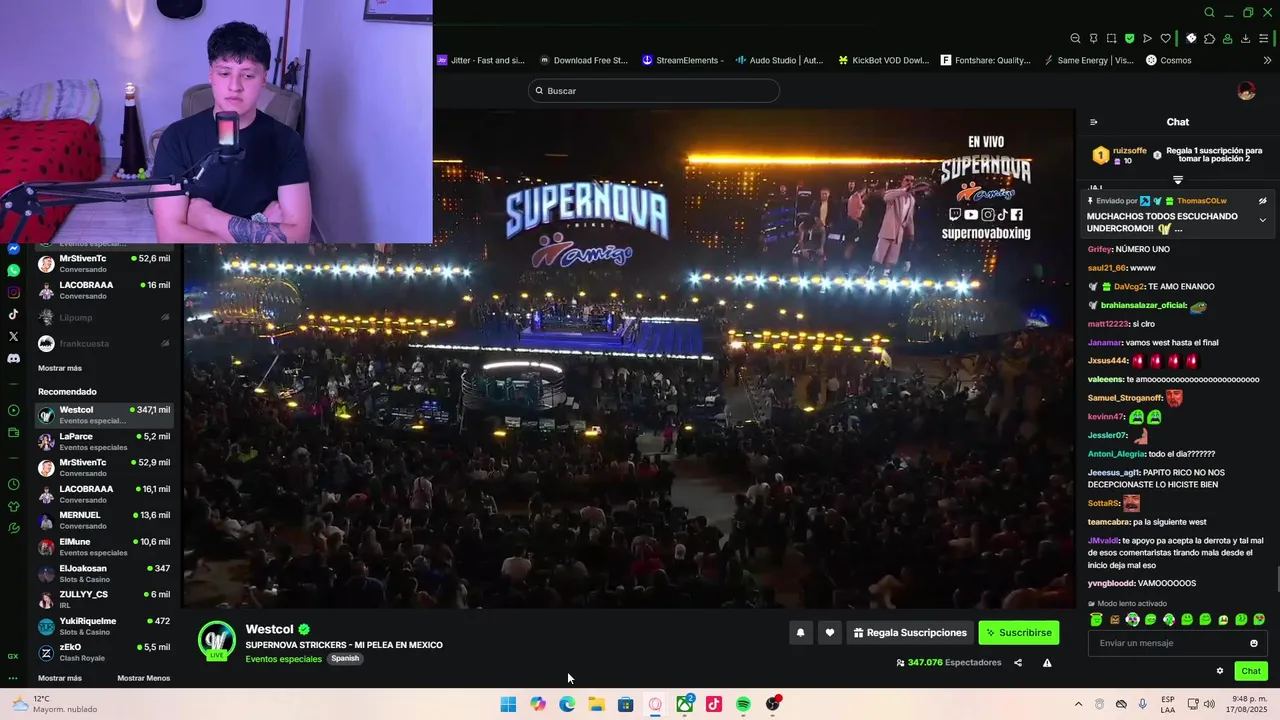Viewport: 1280px width, 720px height.
Task: Select YukiRiquelme channel in sidebar
Action: click(104, 626)
